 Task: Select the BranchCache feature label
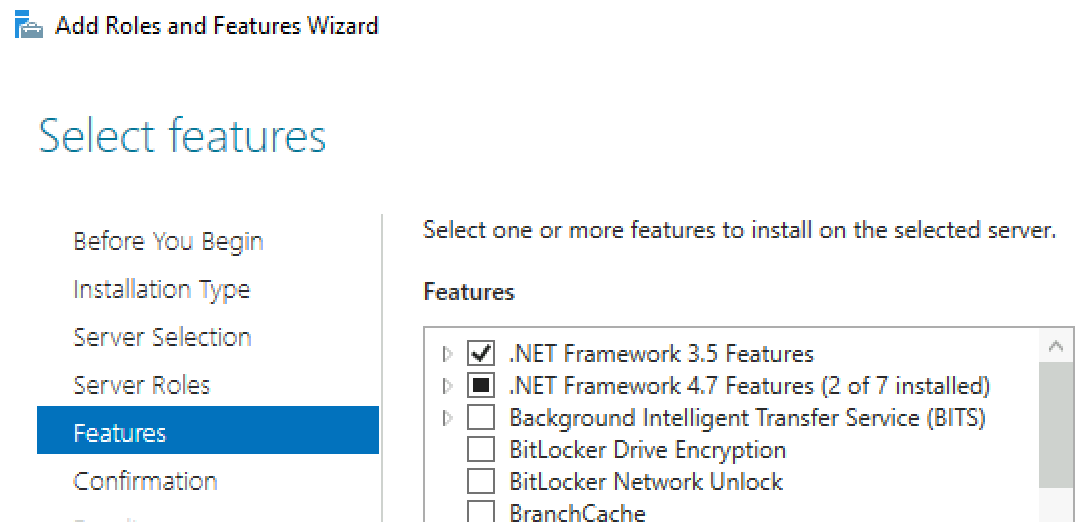coord(578,512)
